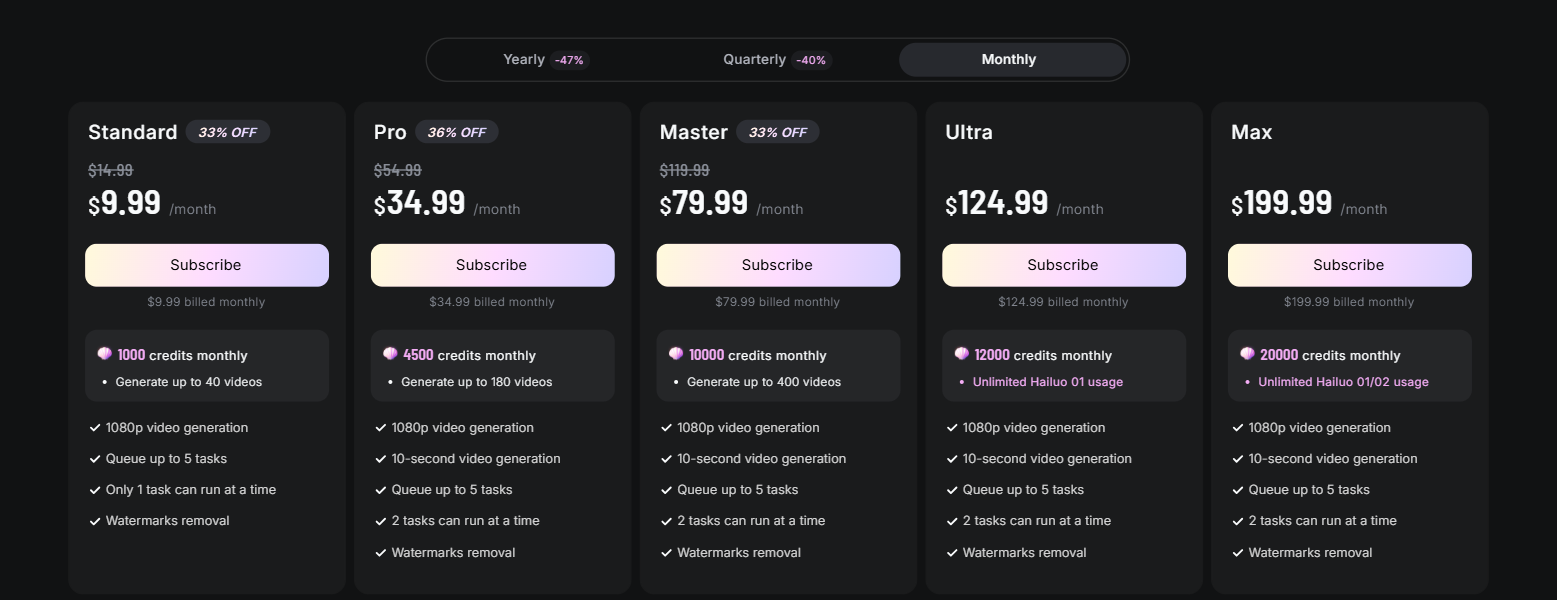Click the Master plan 33% OFF badge
1557x600 pixels.
pos(778,132)
